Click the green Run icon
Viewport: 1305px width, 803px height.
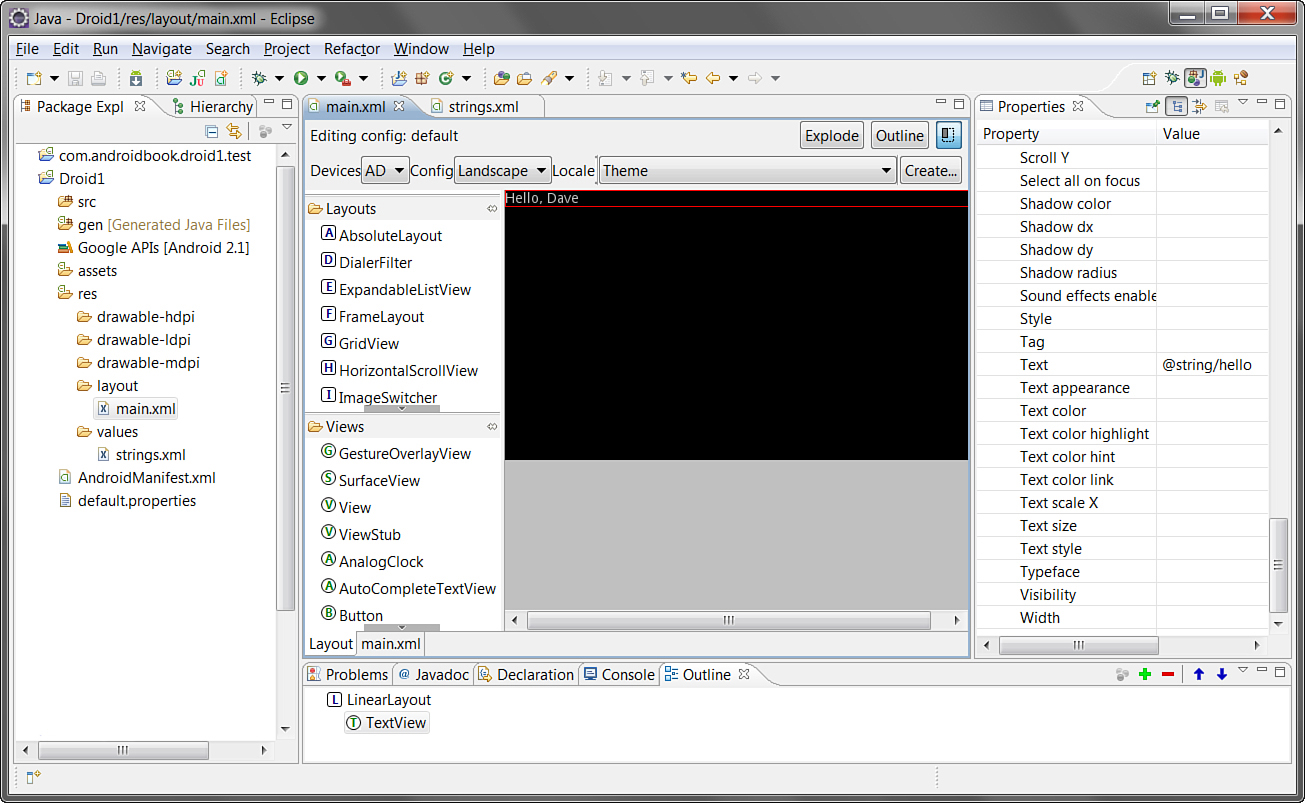pos(300,78)
